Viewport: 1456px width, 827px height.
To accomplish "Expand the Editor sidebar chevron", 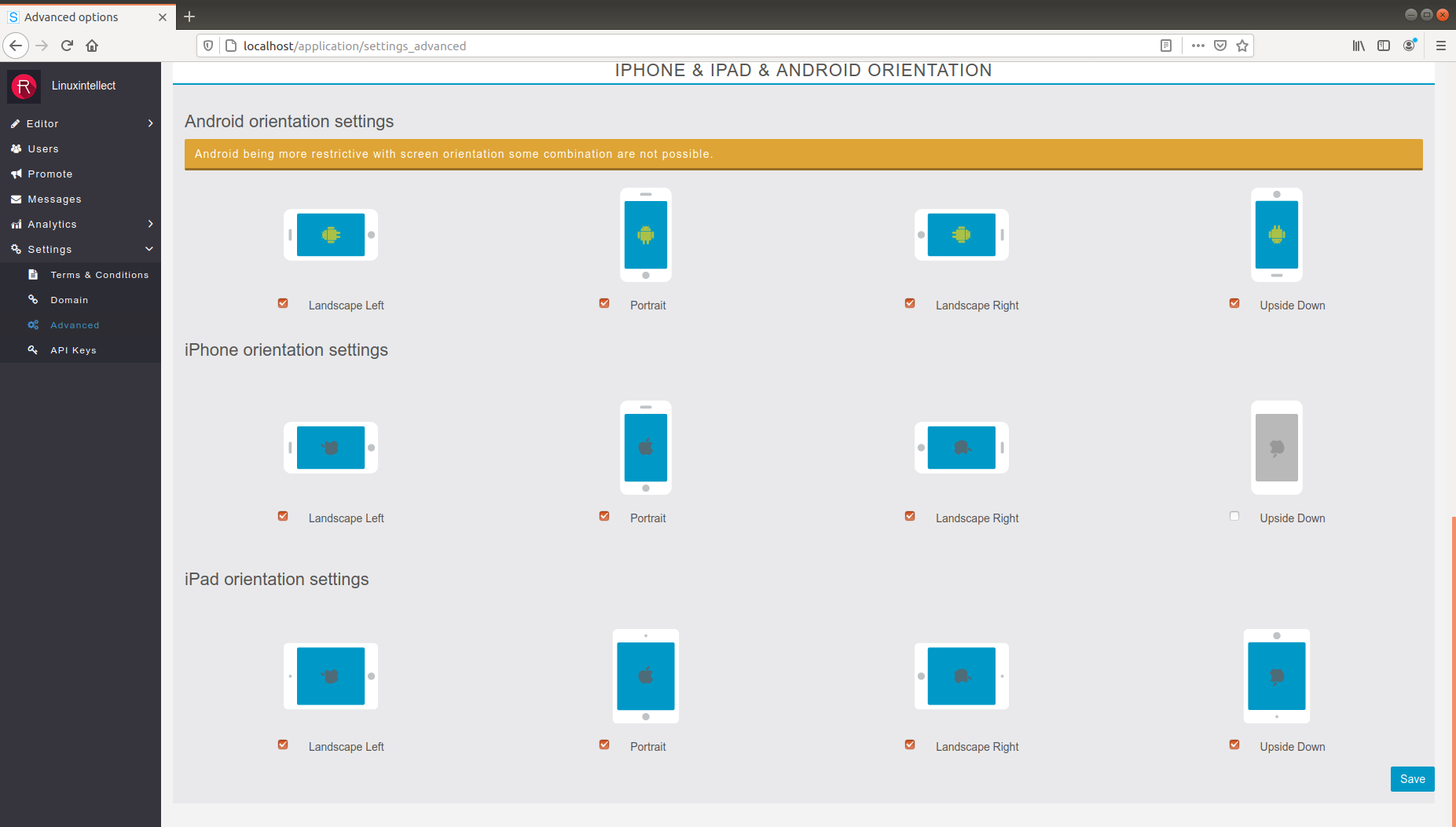I will point(149,123).
